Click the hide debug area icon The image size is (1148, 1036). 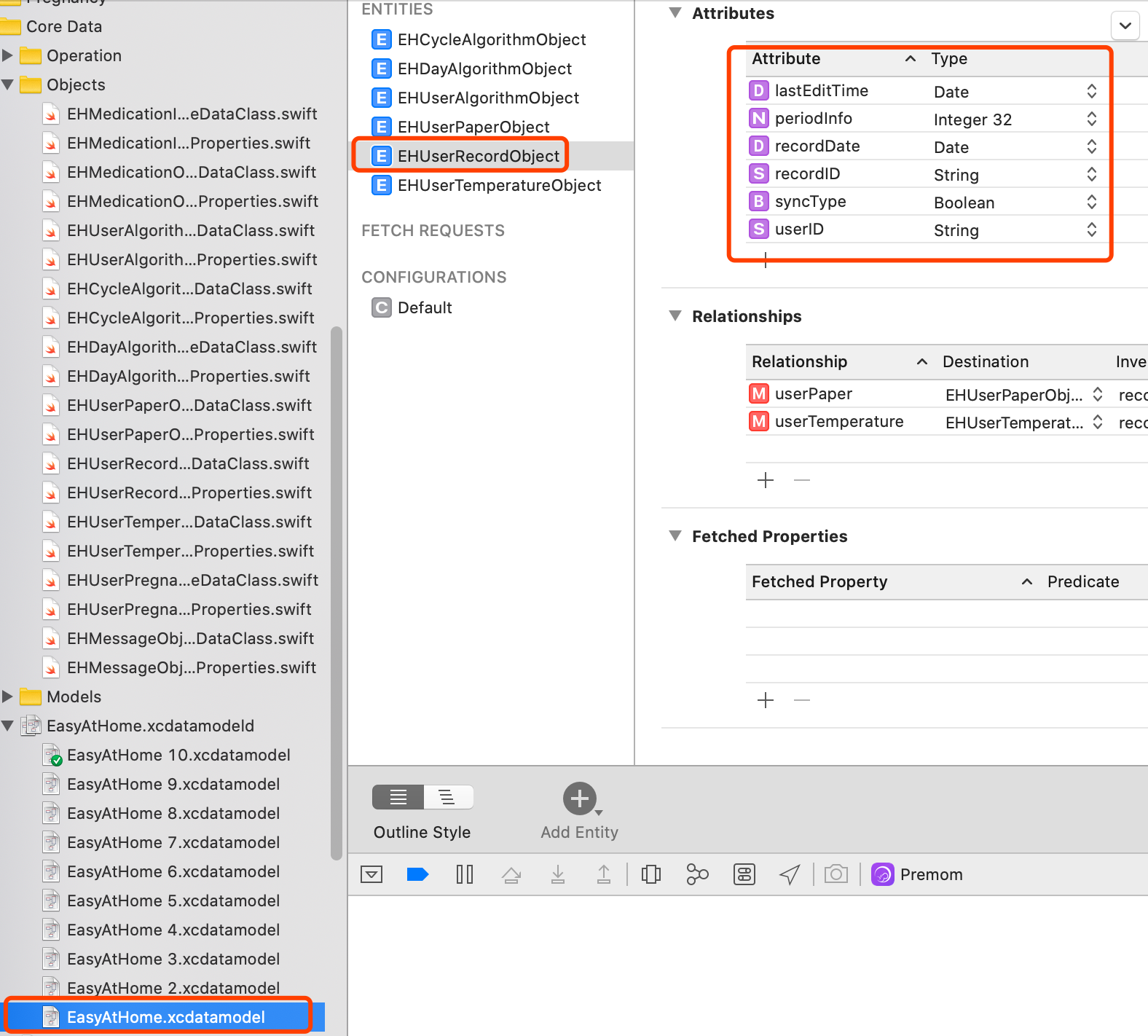tap(371, 874)
